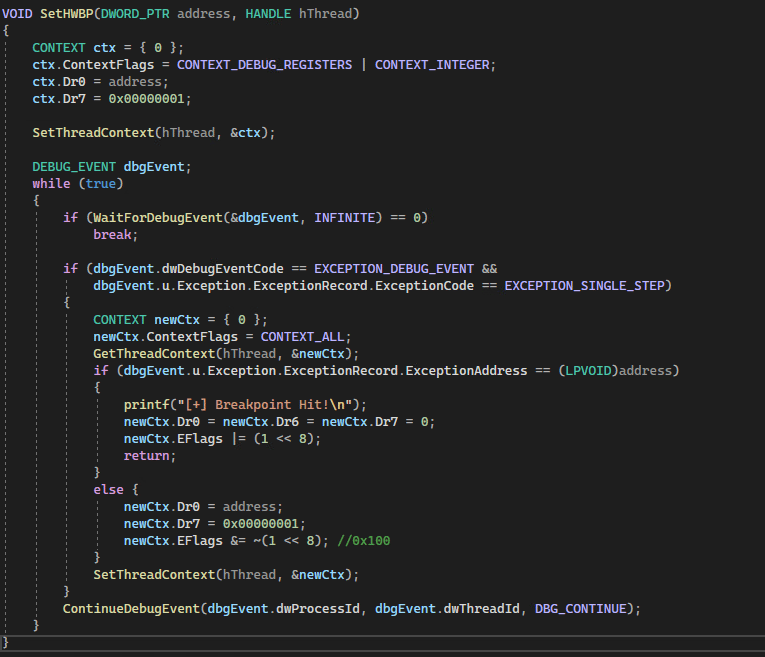The width and height of the screenshot is (765, 657).
Task: Click the printf function call
Action: (x=146, y=405)
